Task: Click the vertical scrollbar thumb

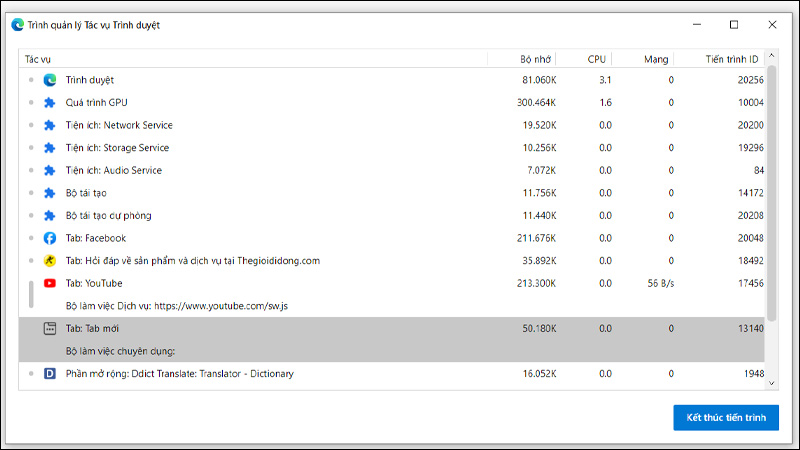Action: (771, 193)
